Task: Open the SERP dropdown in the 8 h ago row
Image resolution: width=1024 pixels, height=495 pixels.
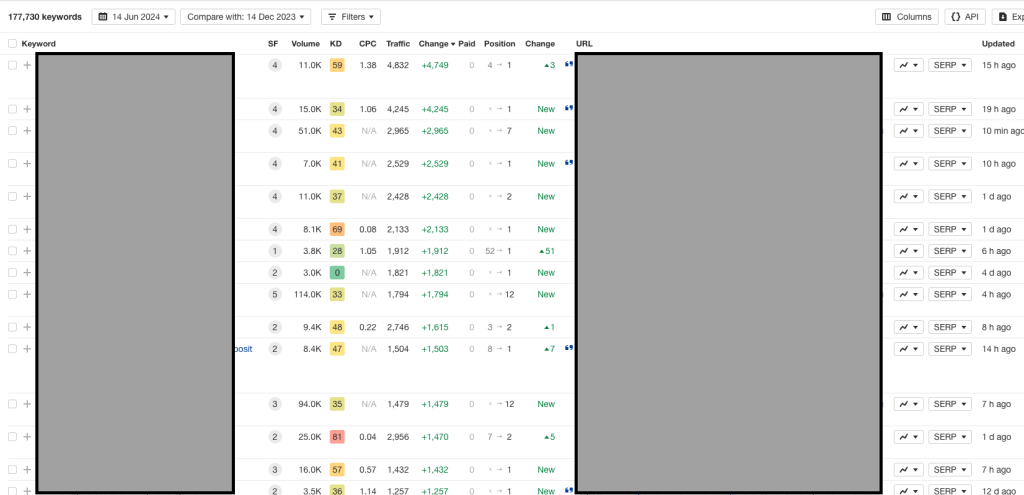Action: [x=950, y=327]
